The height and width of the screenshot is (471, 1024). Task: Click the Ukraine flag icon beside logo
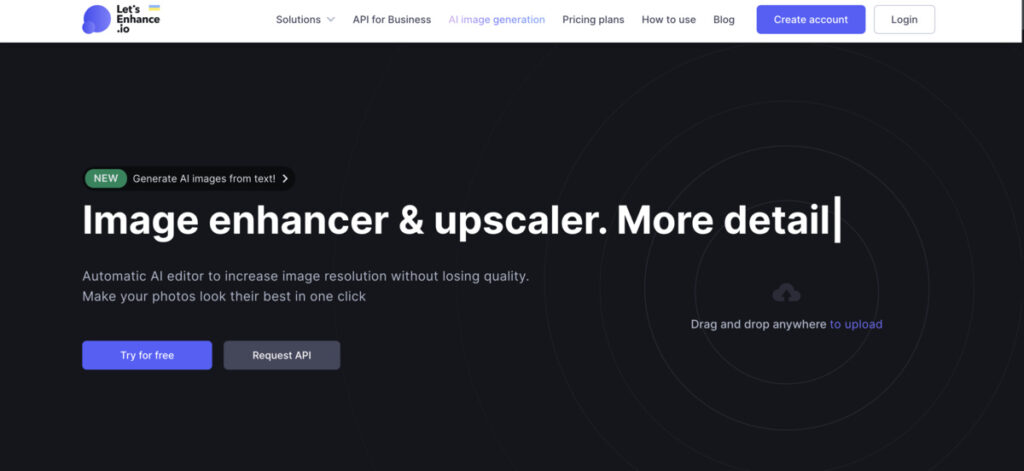pyautogui.click(x=154, y=9)
